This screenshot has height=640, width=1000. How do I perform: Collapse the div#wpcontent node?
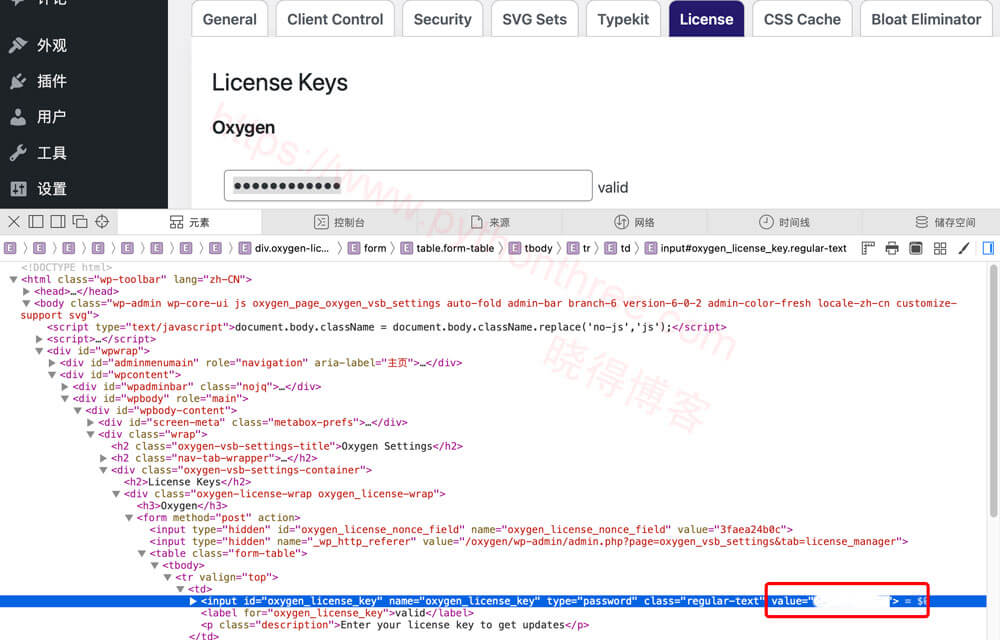point(52,375)
